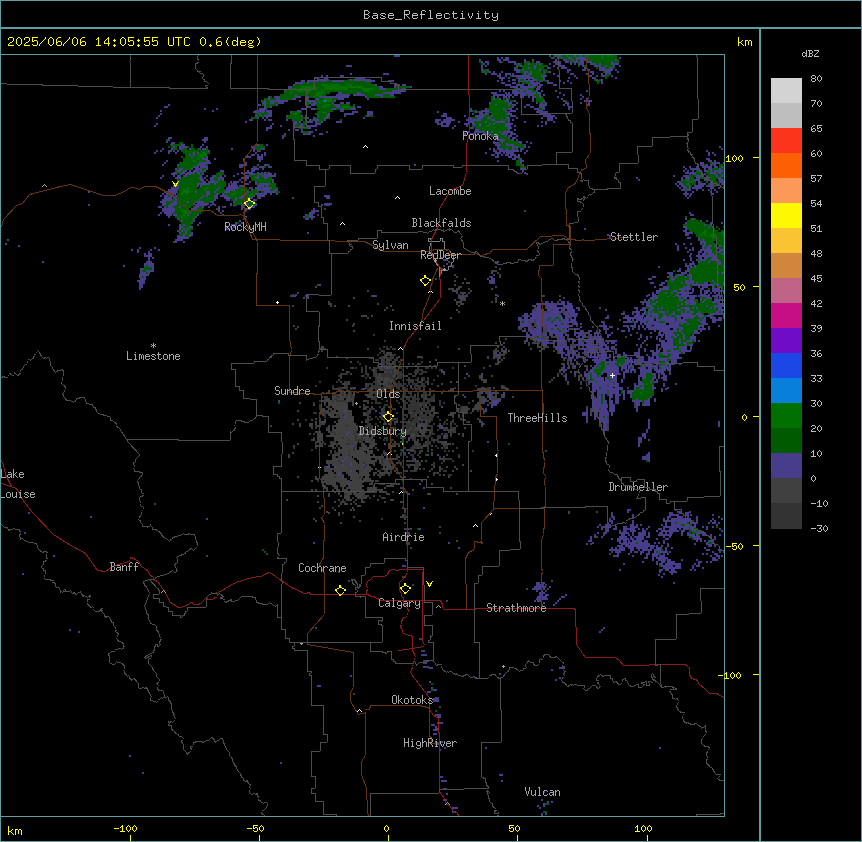
Task: Click the RedDeer city label
Action: (x=440, y=255)
